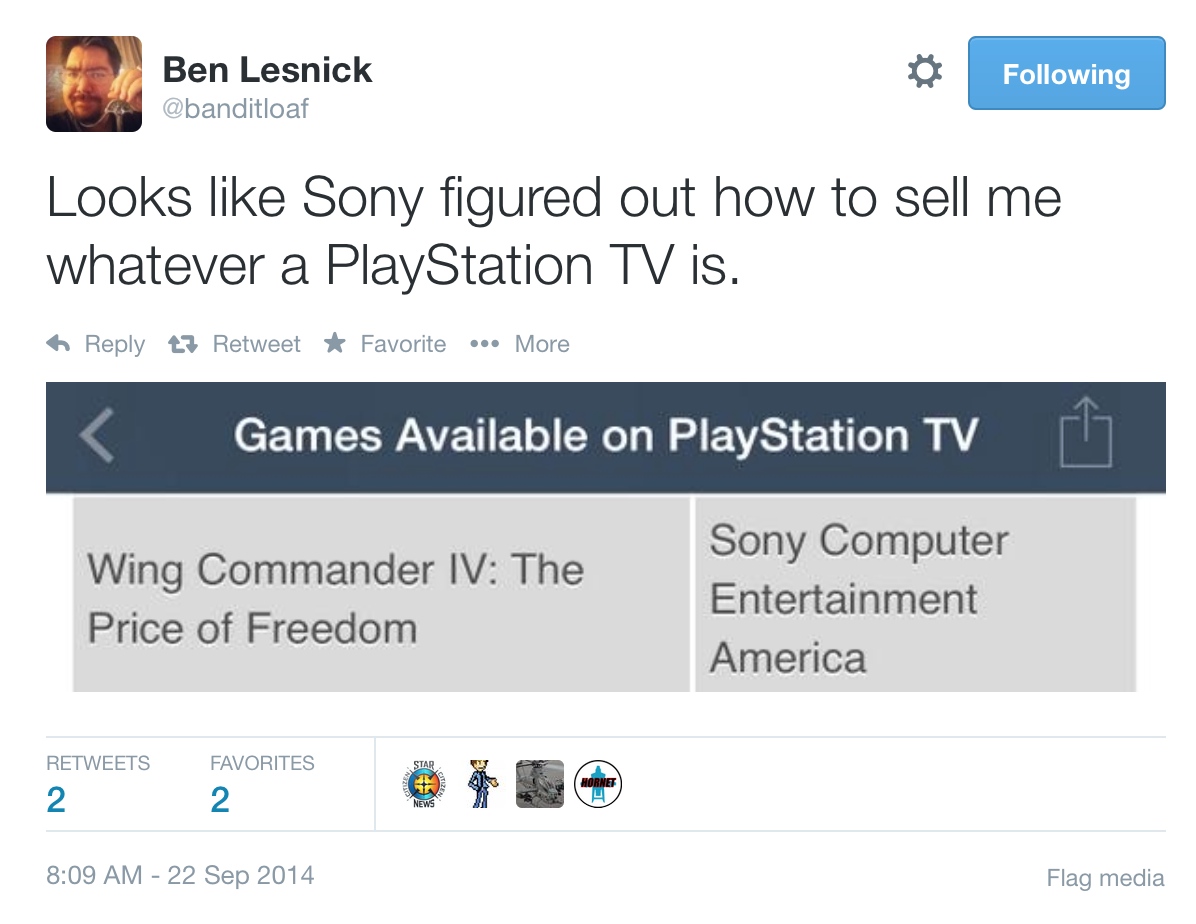Open the tweet settings gear icon

pyautogui.click(x=924, y=72)
